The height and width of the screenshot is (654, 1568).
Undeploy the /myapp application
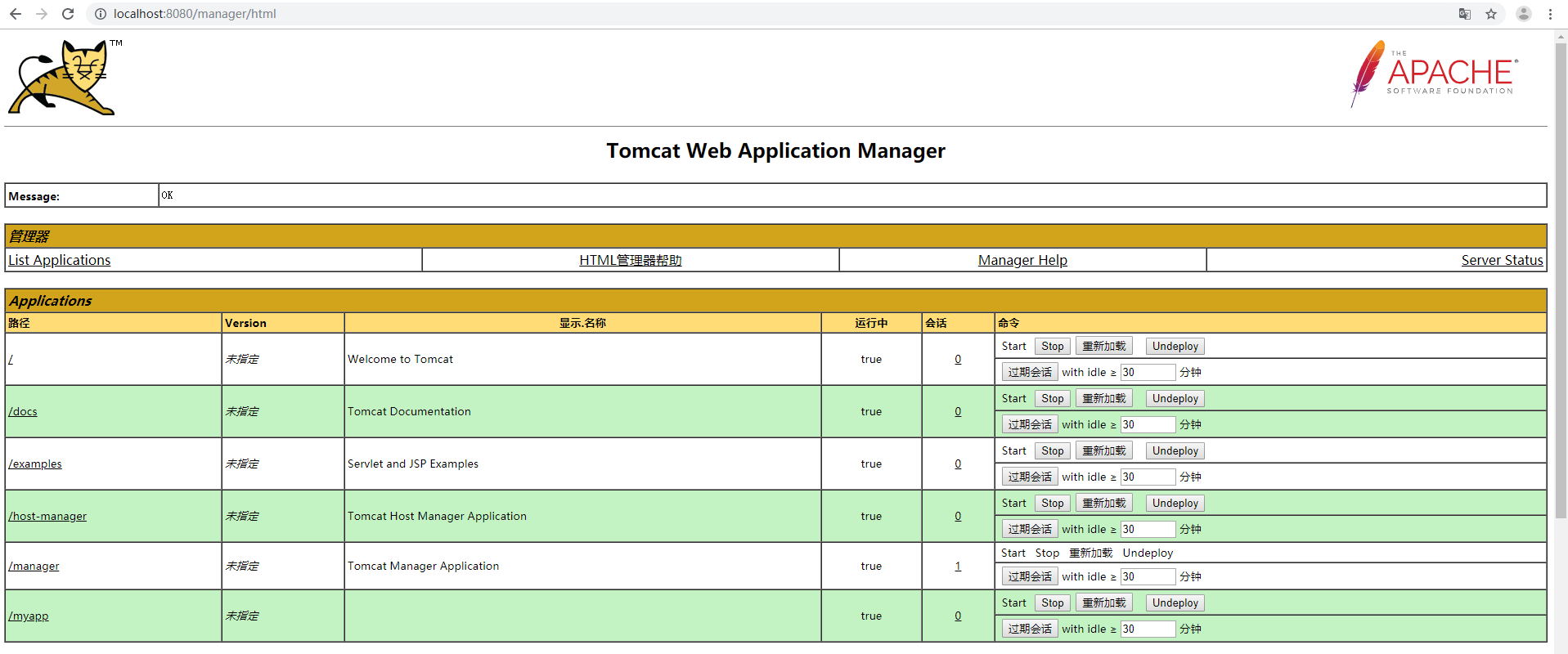pos(1175,602)
